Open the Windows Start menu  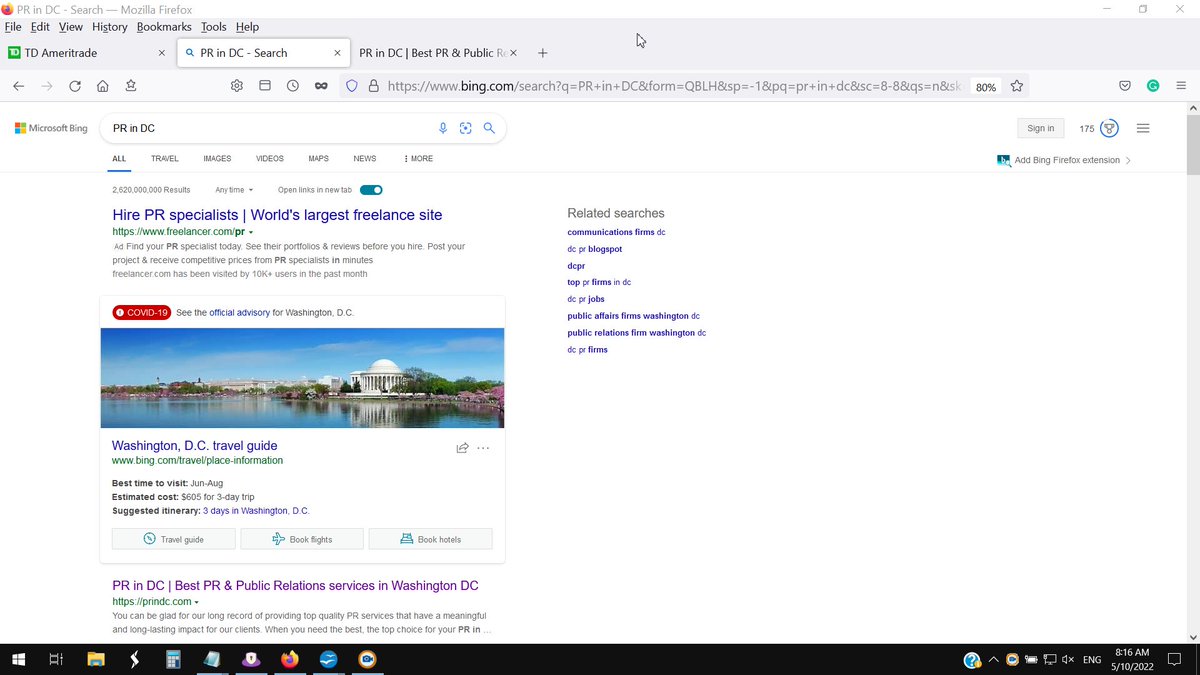click(x=18, y=660)
